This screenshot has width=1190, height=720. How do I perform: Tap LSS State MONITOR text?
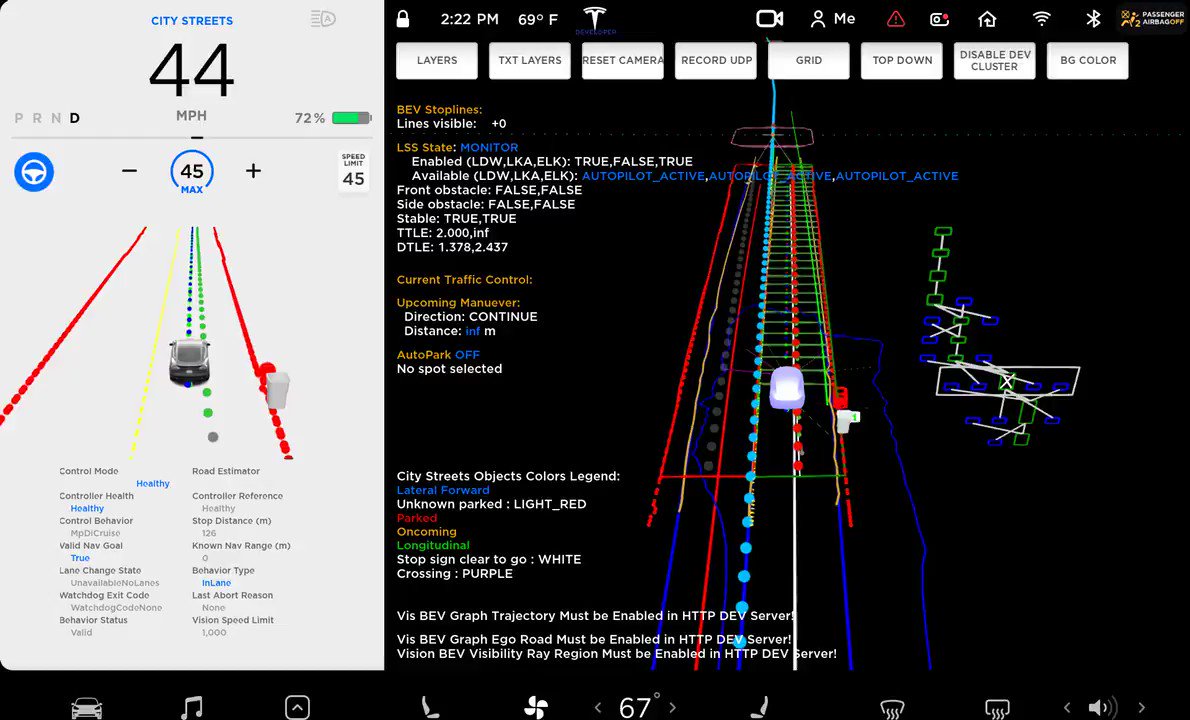coord(458,147)
